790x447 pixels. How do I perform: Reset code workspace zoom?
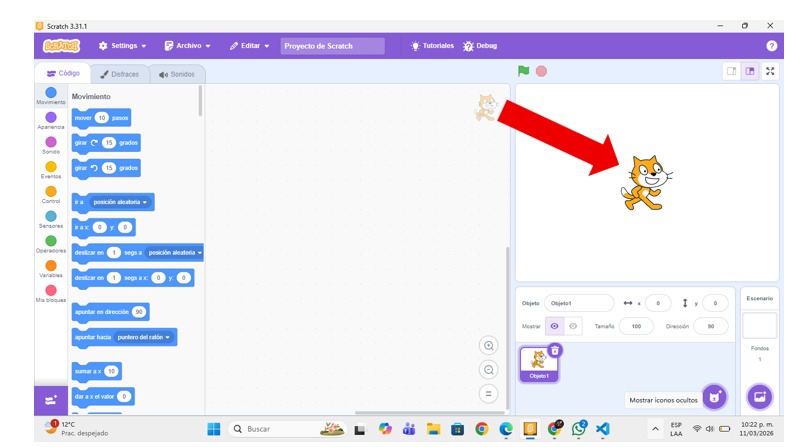tap(488, 394)
